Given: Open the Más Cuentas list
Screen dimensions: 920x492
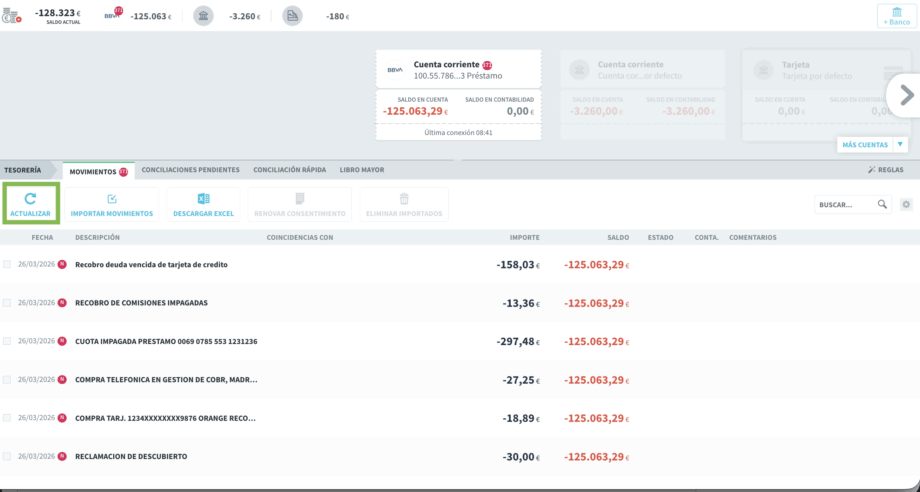Looking at the screenshot, I should (x=864, y=145).
